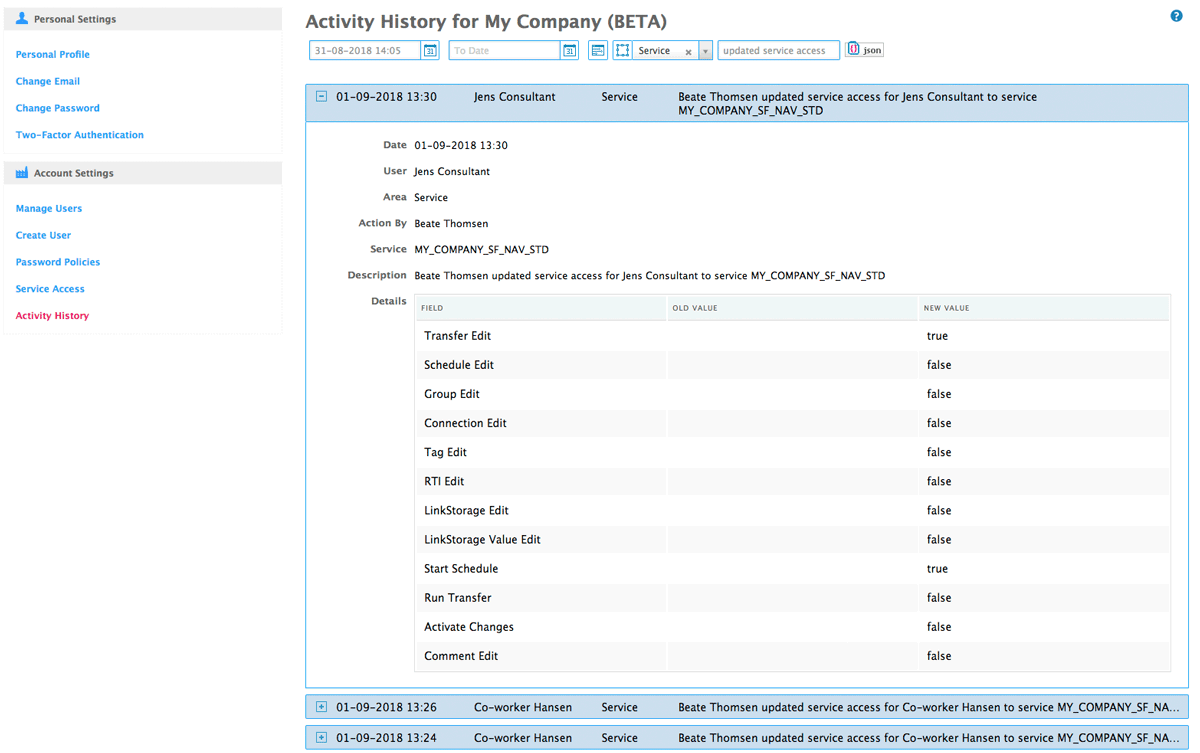Click the area selection icon before Service
This screenshot has height=753, width=1200.
[x=622, y=51]
